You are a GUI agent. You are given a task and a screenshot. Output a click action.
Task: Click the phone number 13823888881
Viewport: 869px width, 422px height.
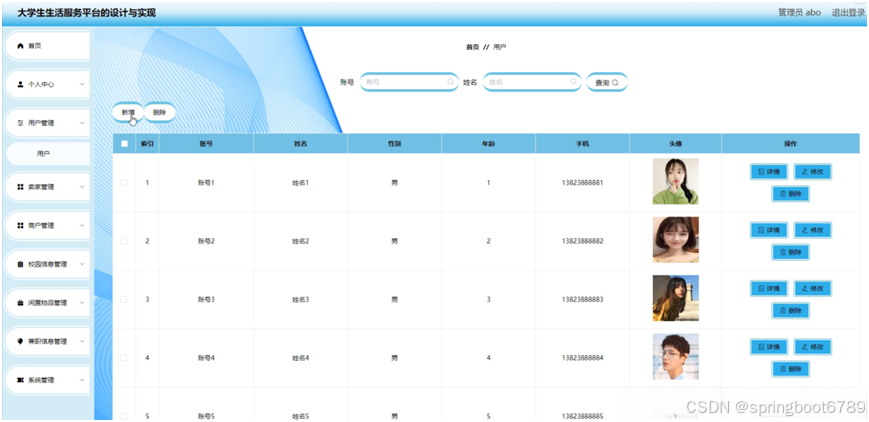point(582,182)
